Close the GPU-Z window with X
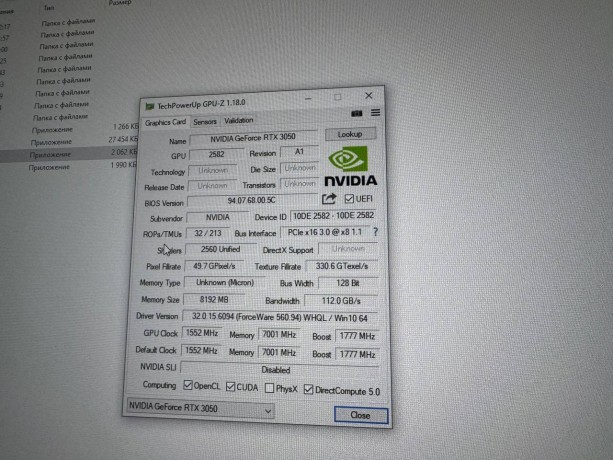The width and height of the screenshot is (613, 460). click(368, 95)
